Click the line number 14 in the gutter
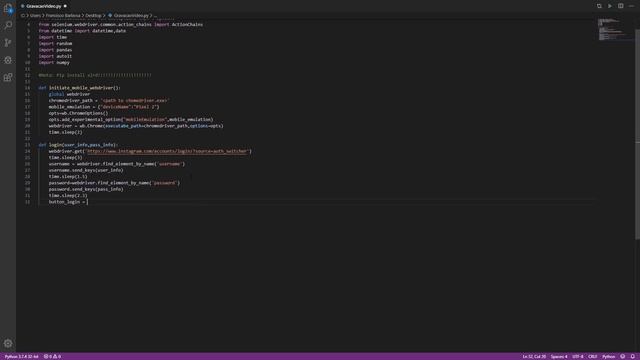Viewport: 640px width, 360px height. pos(27,88)
